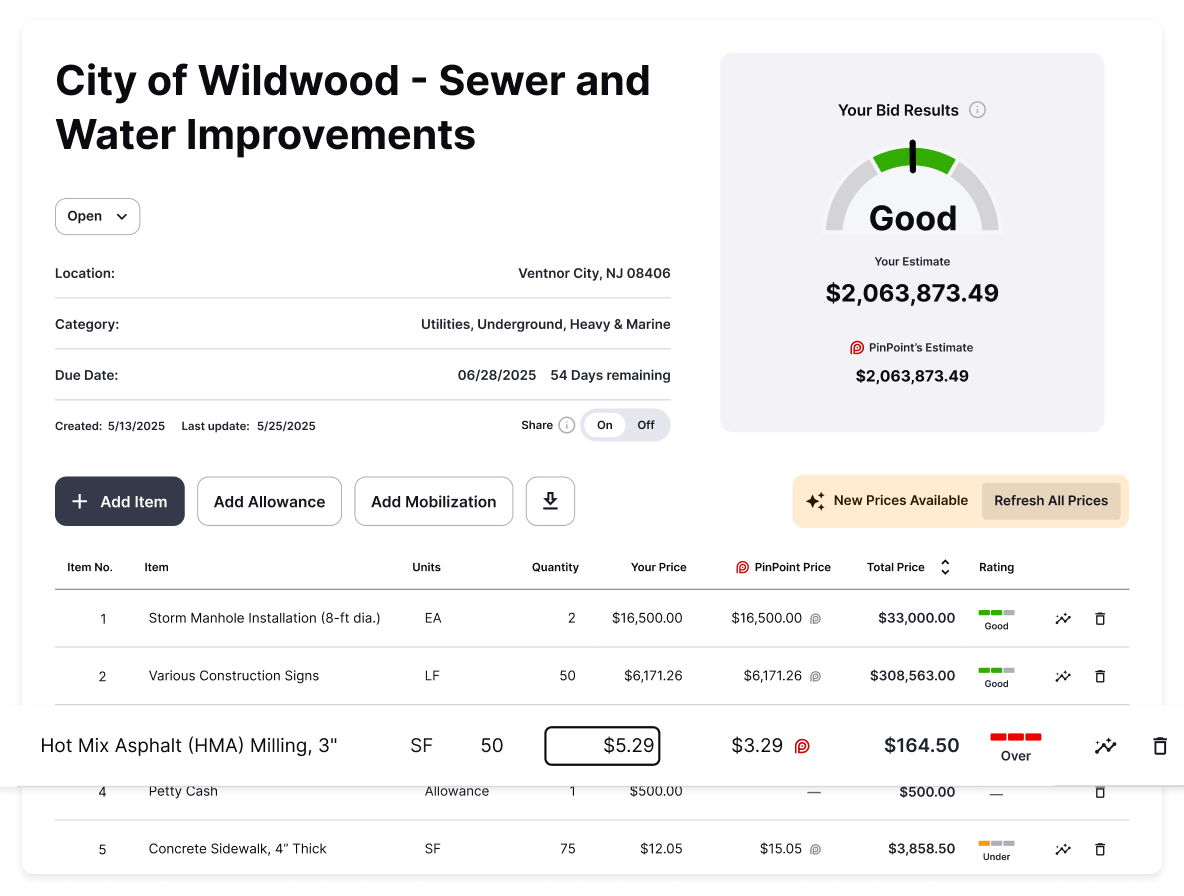Click the $5.29 Your Price input field
The image size is (1184, 896).
point(602,746)
